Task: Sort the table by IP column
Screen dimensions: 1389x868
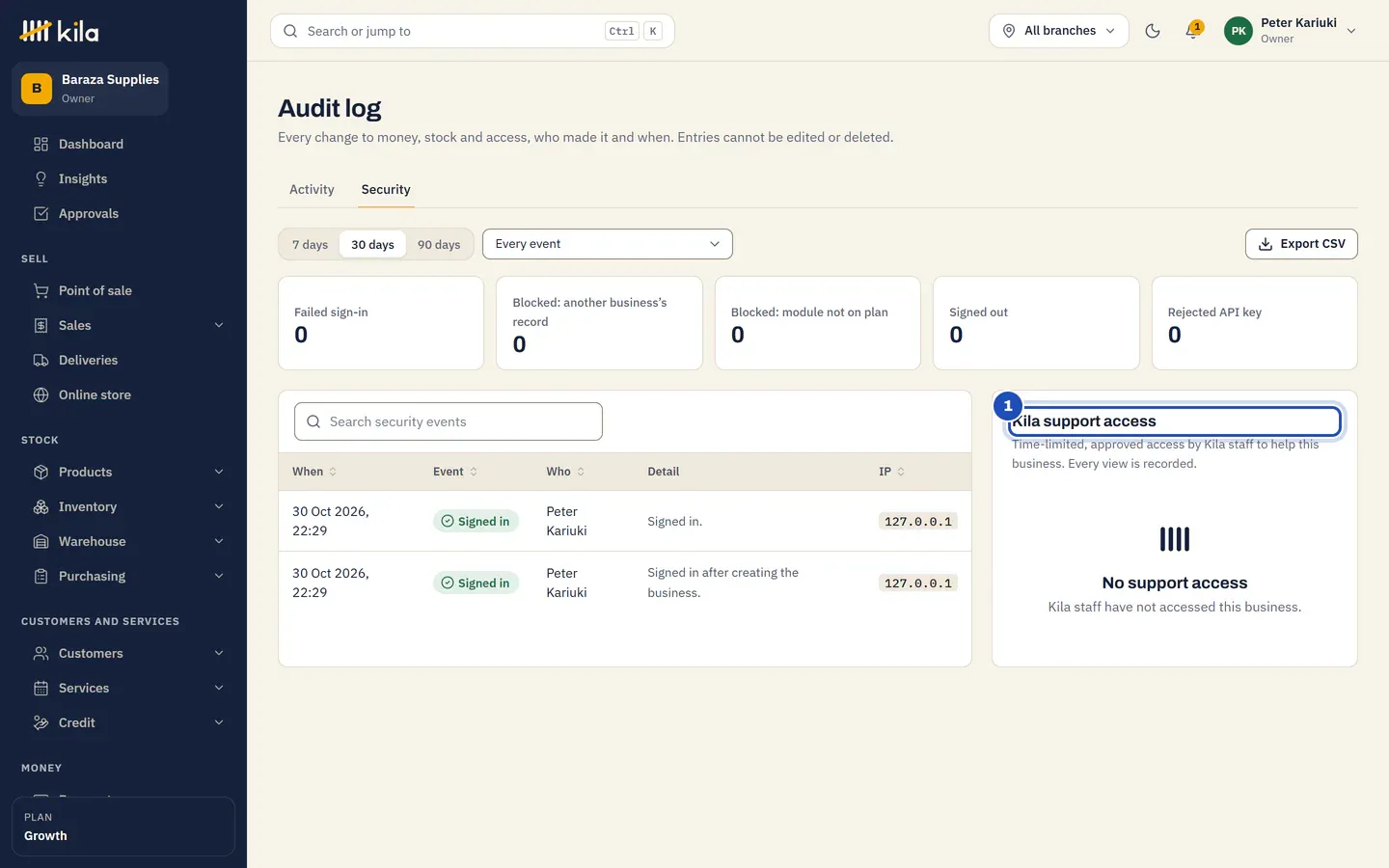Action: (x=892, y=472)
